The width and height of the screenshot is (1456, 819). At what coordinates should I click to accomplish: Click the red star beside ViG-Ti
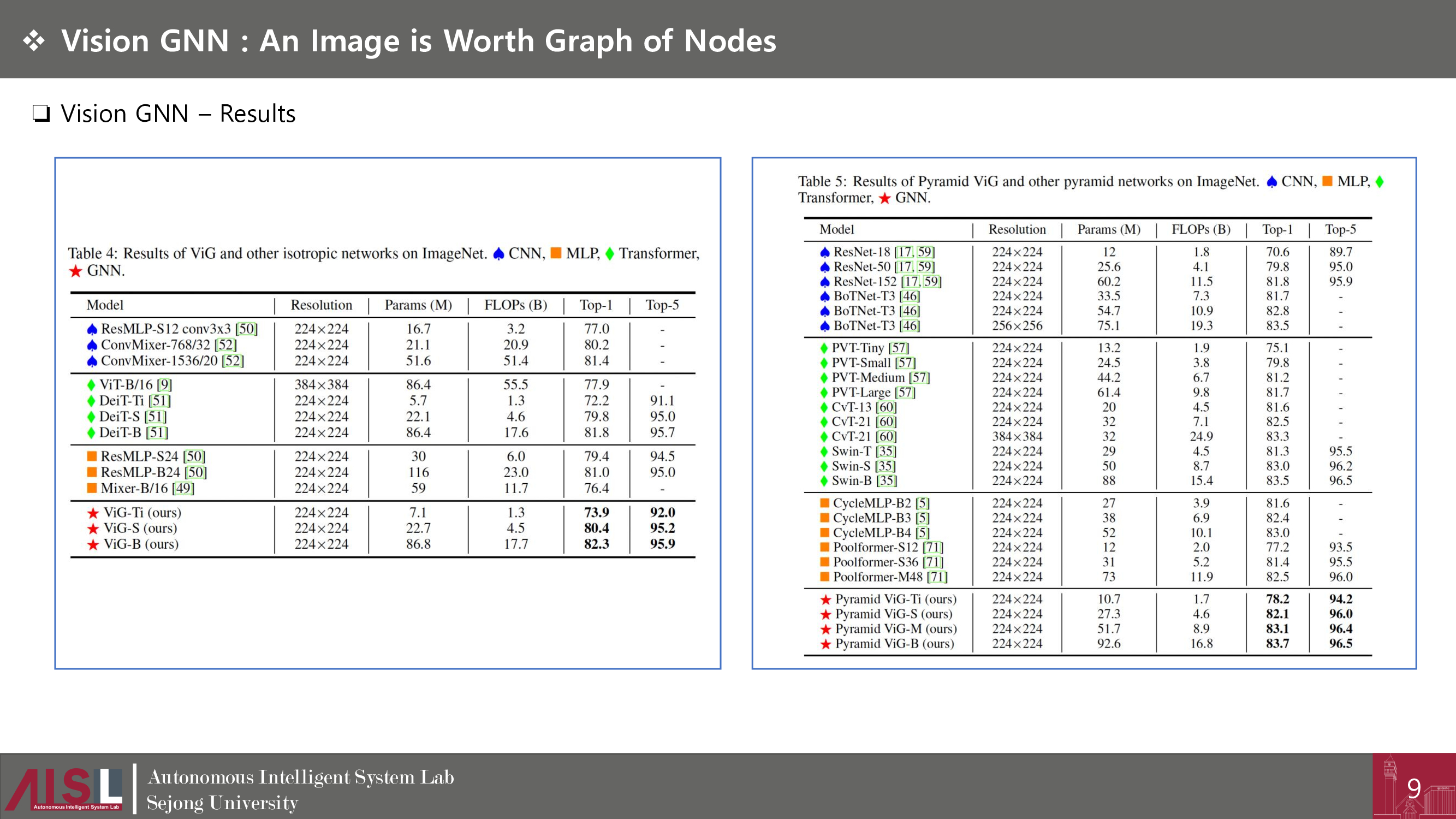point(93,513)
